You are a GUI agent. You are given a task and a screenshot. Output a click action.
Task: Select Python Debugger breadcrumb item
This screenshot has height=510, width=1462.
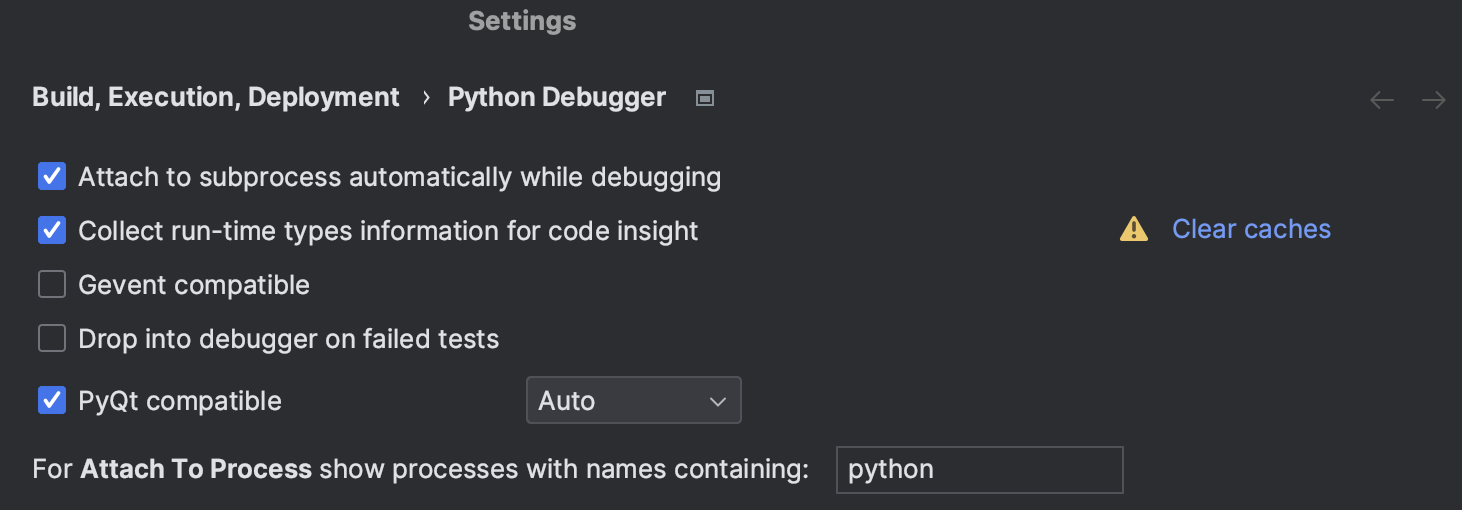click(556, 98)
